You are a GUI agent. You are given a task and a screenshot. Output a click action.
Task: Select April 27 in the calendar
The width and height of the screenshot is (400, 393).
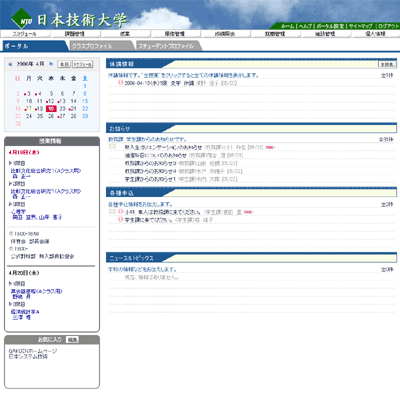pos(61,116)
